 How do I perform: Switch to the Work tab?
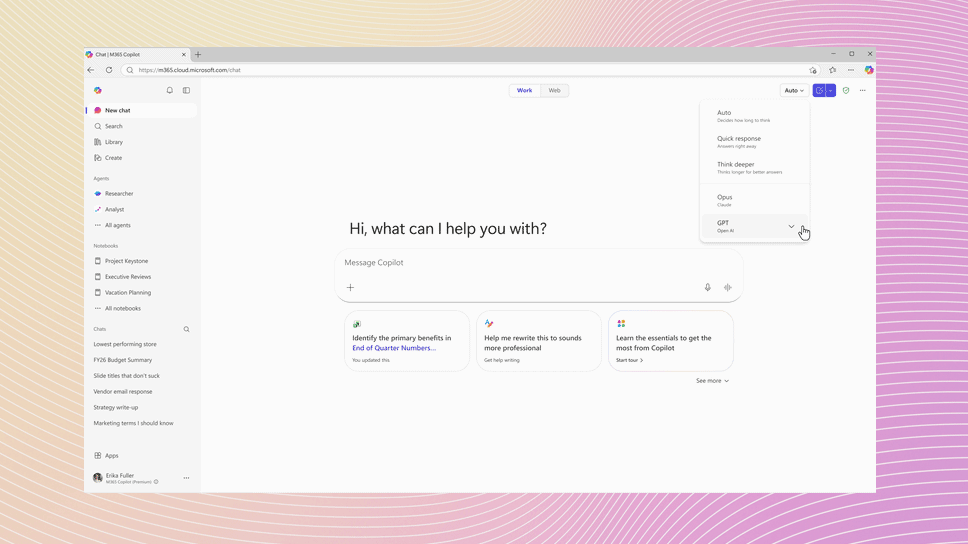pyautogui.click(x=524, y=90)
